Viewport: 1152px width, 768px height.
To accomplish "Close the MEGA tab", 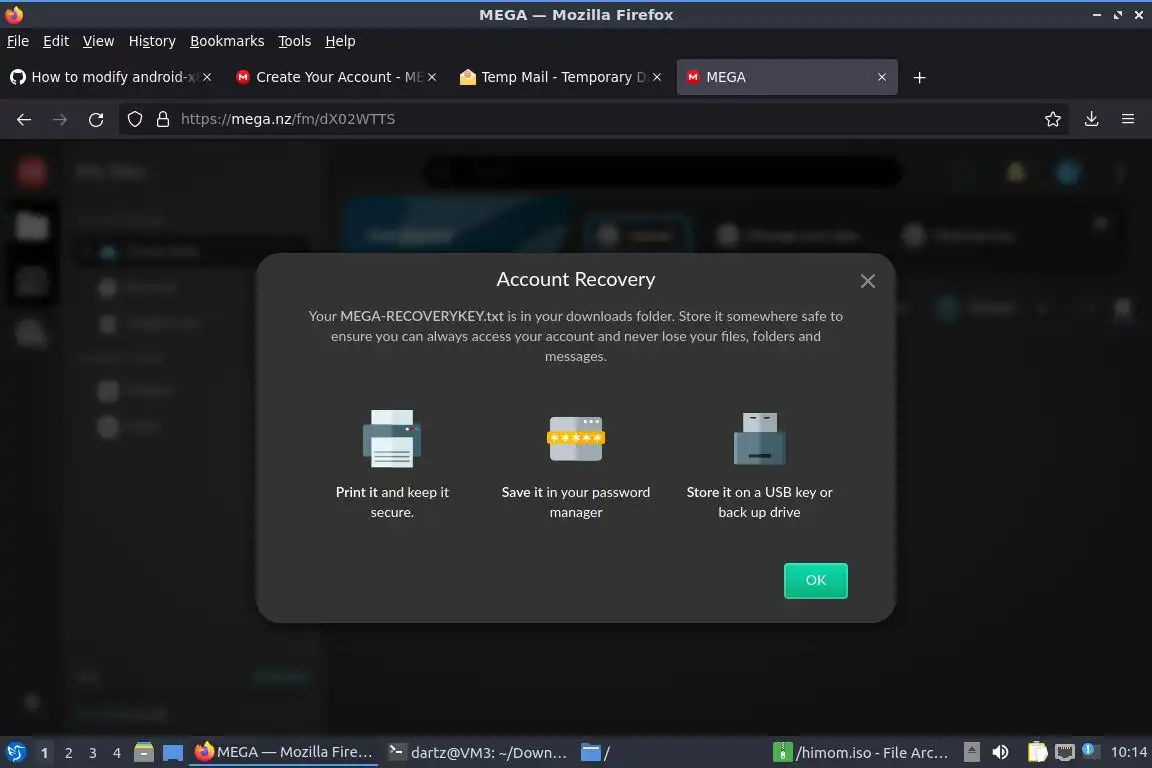I will (882, 77).
